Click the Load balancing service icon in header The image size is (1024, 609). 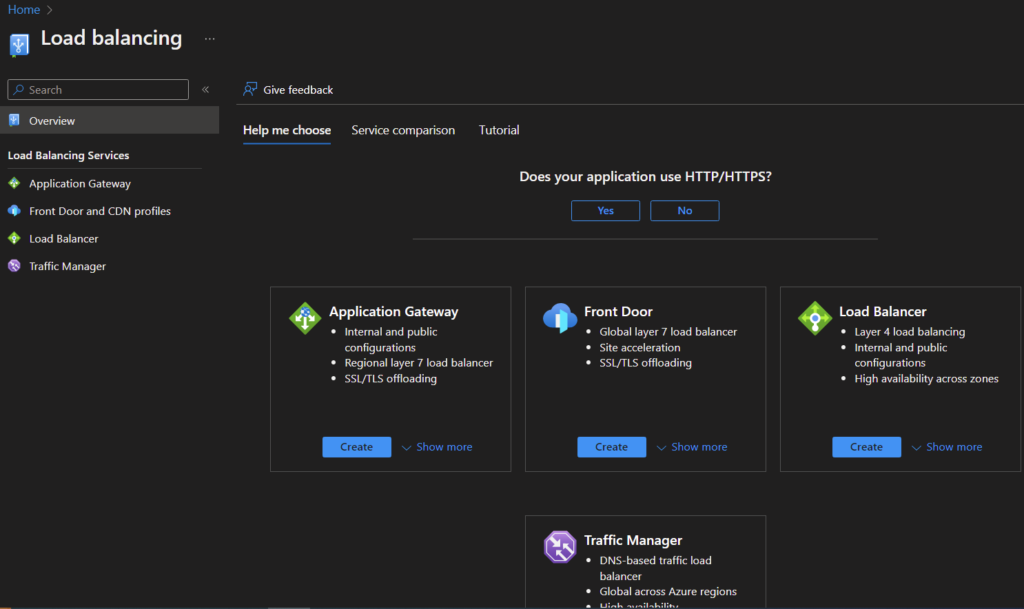point(19,44)
